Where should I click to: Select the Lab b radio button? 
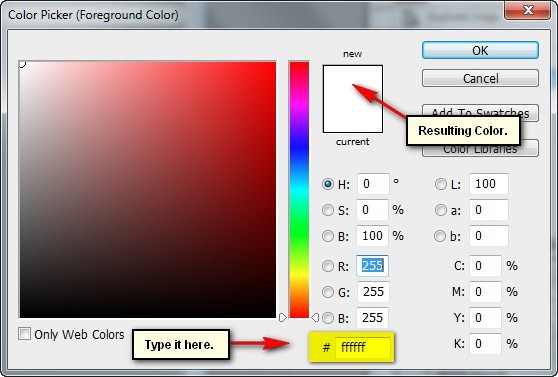point(440,236)
